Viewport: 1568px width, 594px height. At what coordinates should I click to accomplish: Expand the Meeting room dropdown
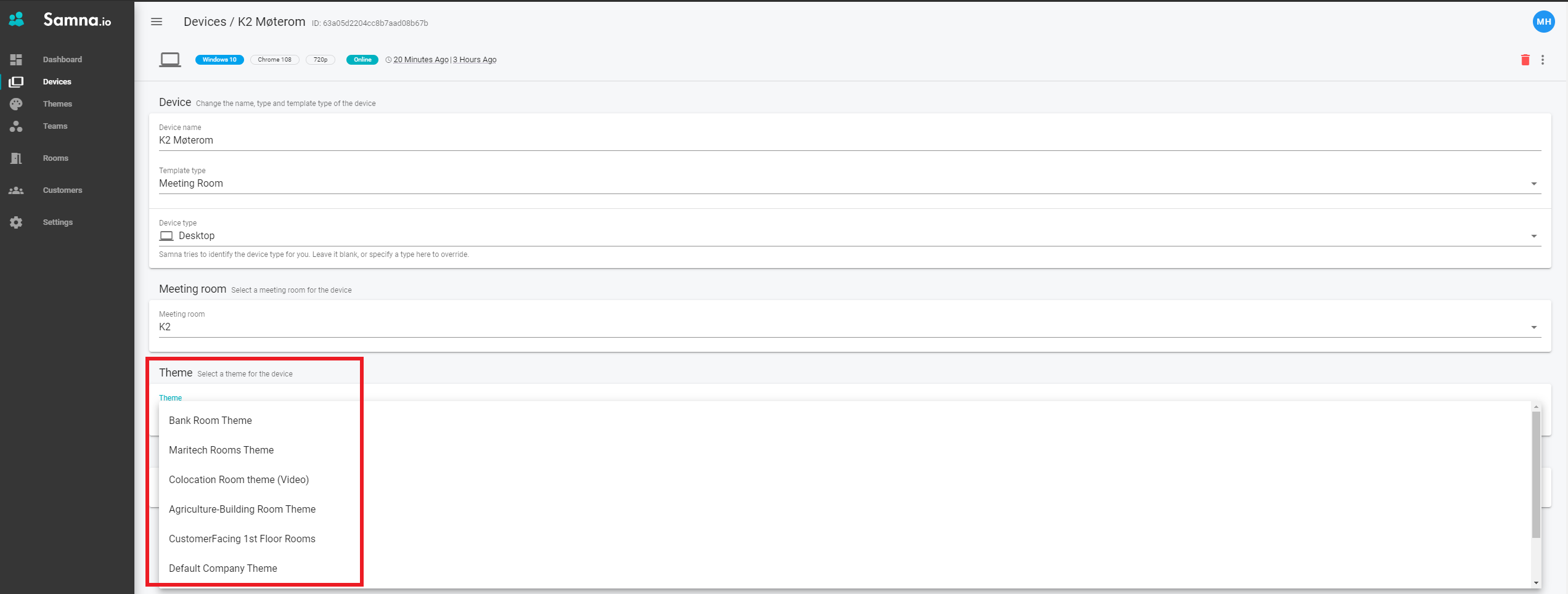(x=1533, y=327)
